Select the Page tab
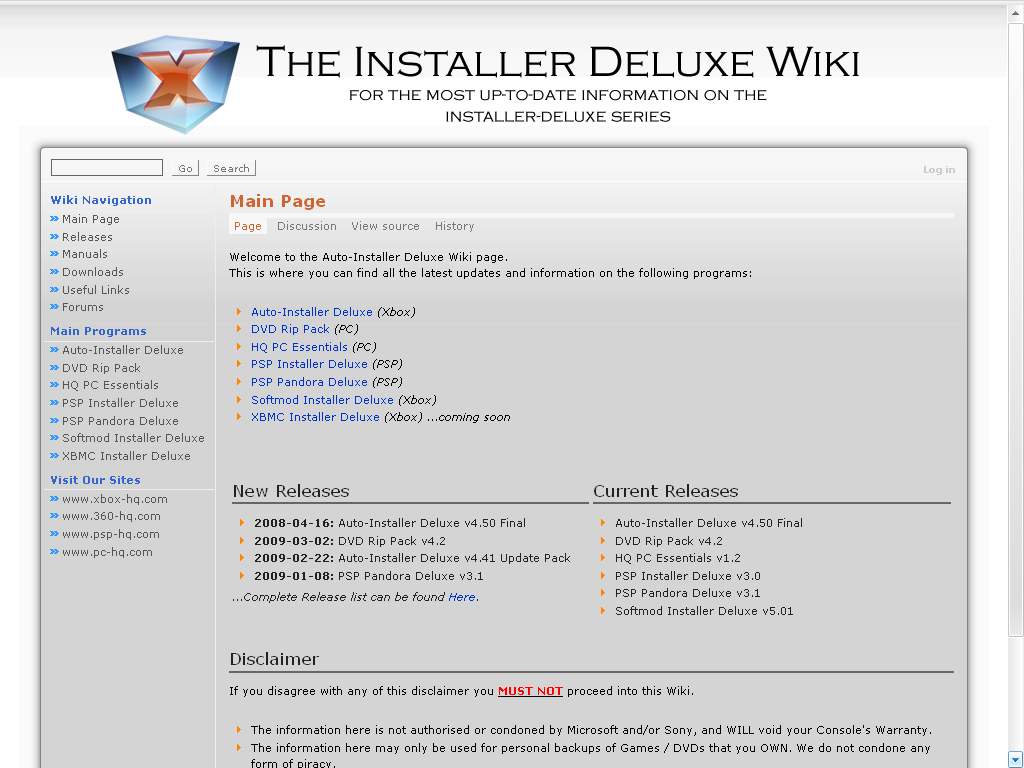Screen dimensions: 1024x768 pyautogui.click(x=248, y=226)
